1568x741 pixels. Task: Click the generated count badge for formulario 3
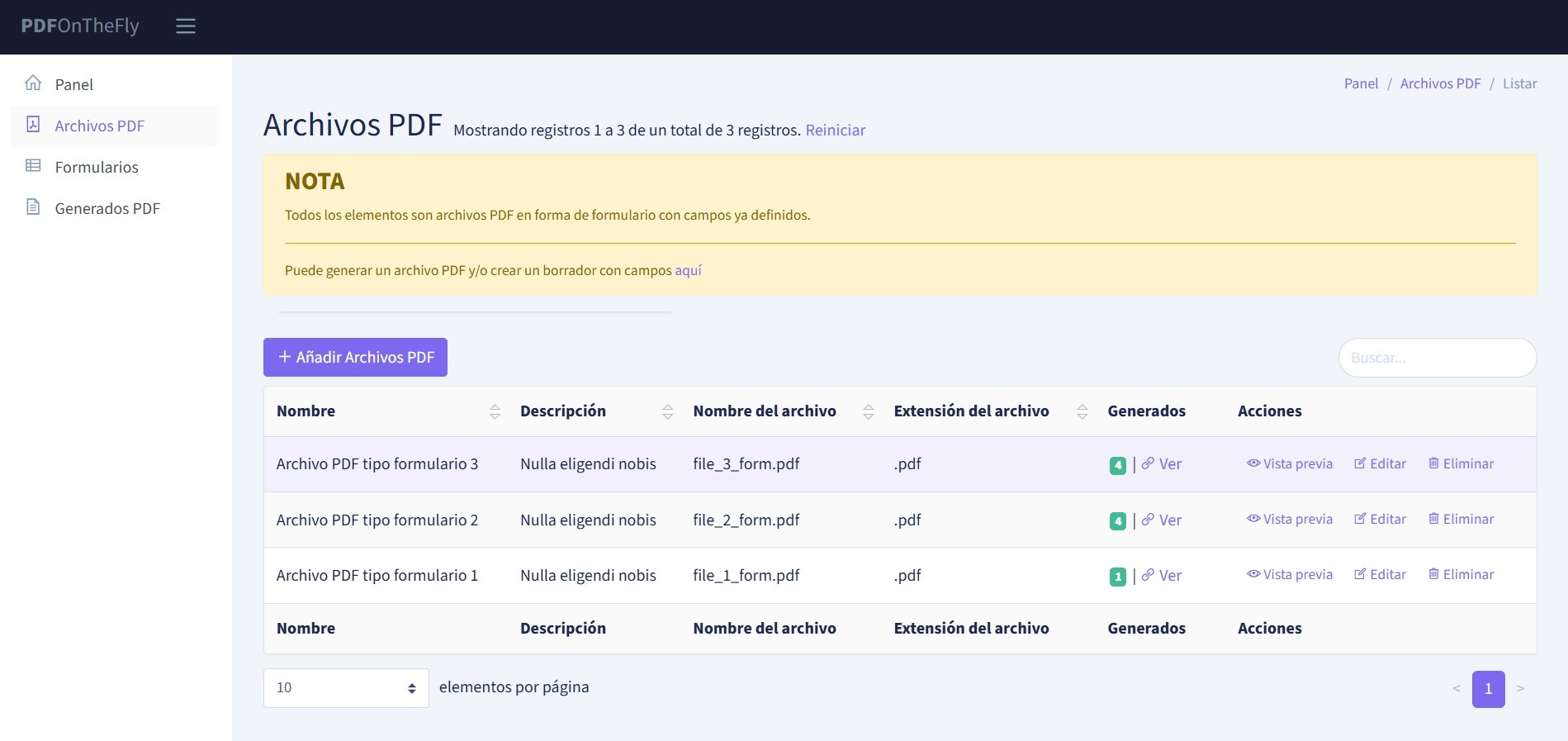pos(1118,465)
